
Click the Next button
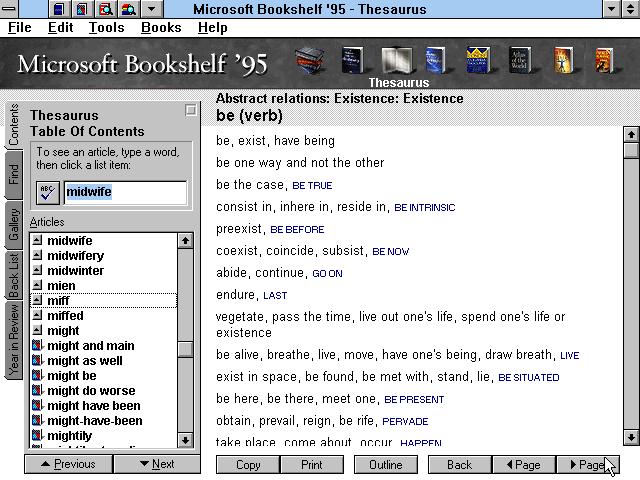pyautogui.click(x=157, y=464)
